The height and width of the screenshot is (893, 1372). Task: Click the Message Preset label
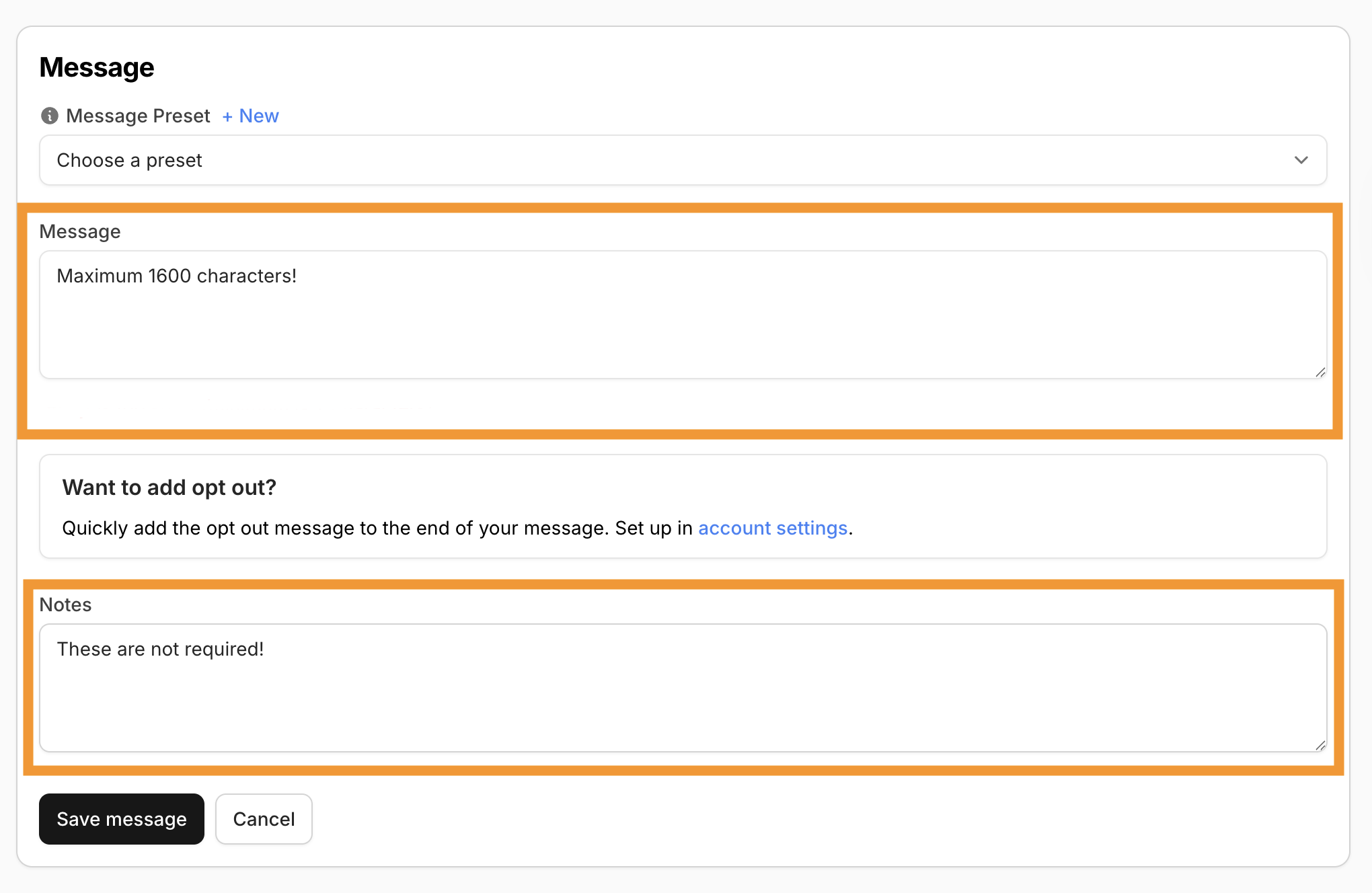tap(138, 116)
